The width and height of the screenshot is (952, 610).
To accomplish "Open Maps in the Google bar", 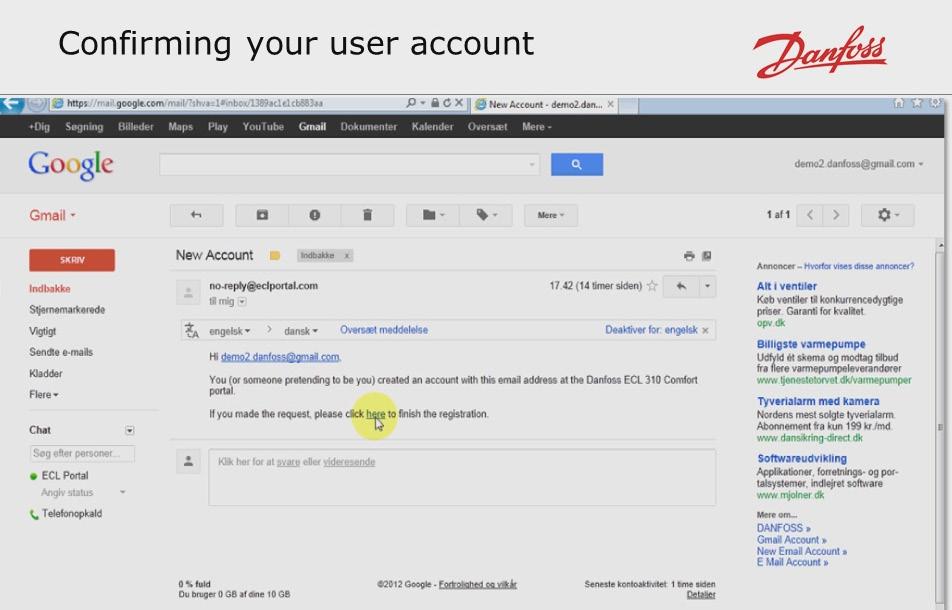I will pos(181,127).
